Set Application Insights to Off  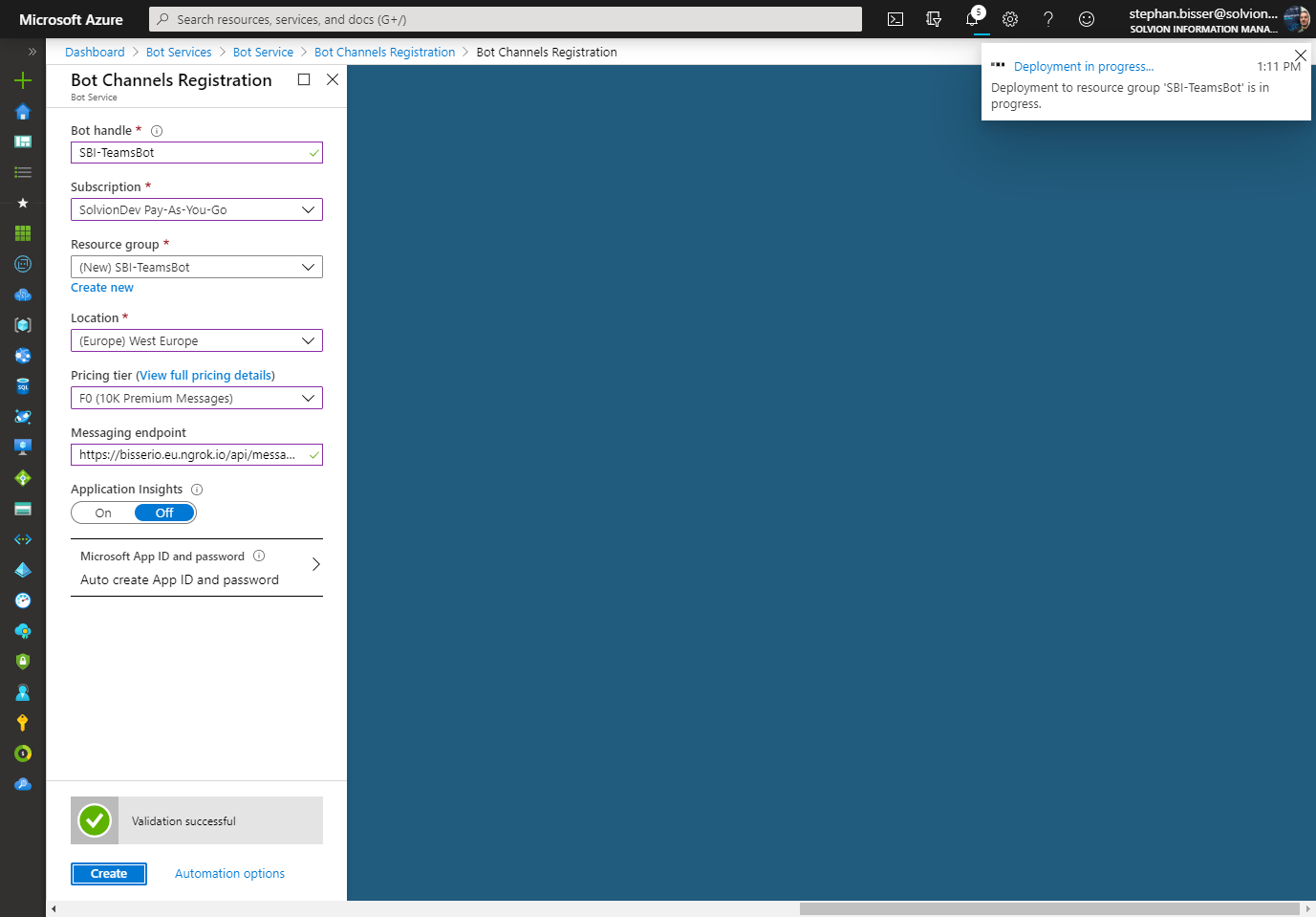point(164,513)
